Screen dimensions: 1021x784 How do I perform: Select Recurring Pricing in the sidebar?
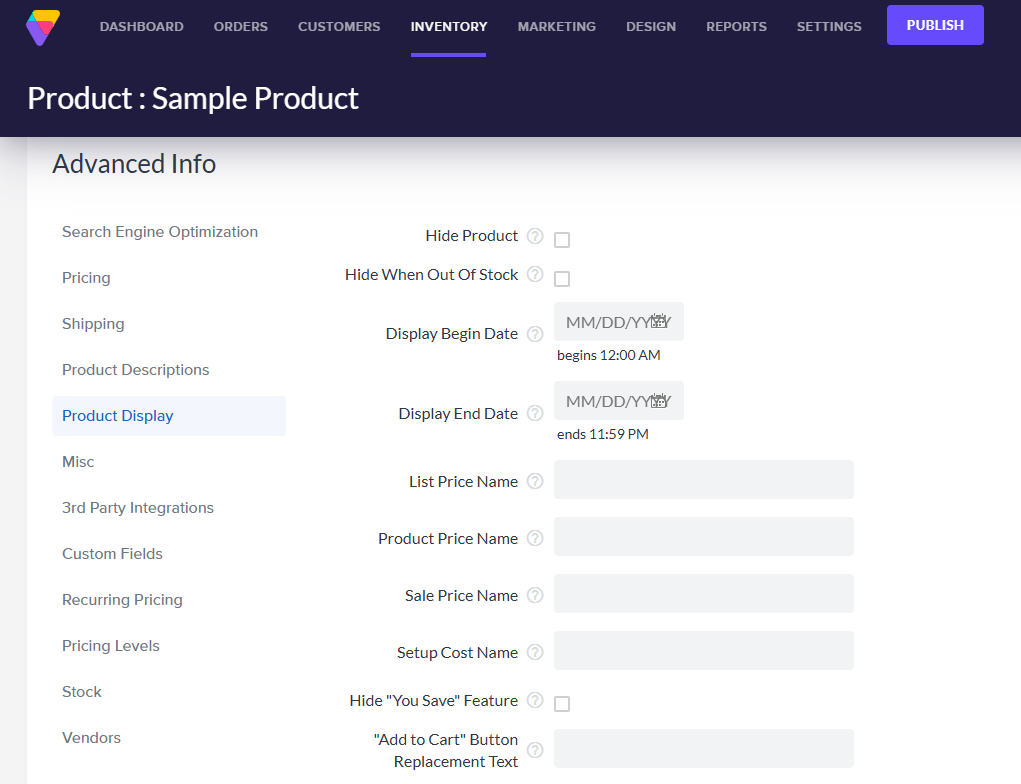pos(122,599)
